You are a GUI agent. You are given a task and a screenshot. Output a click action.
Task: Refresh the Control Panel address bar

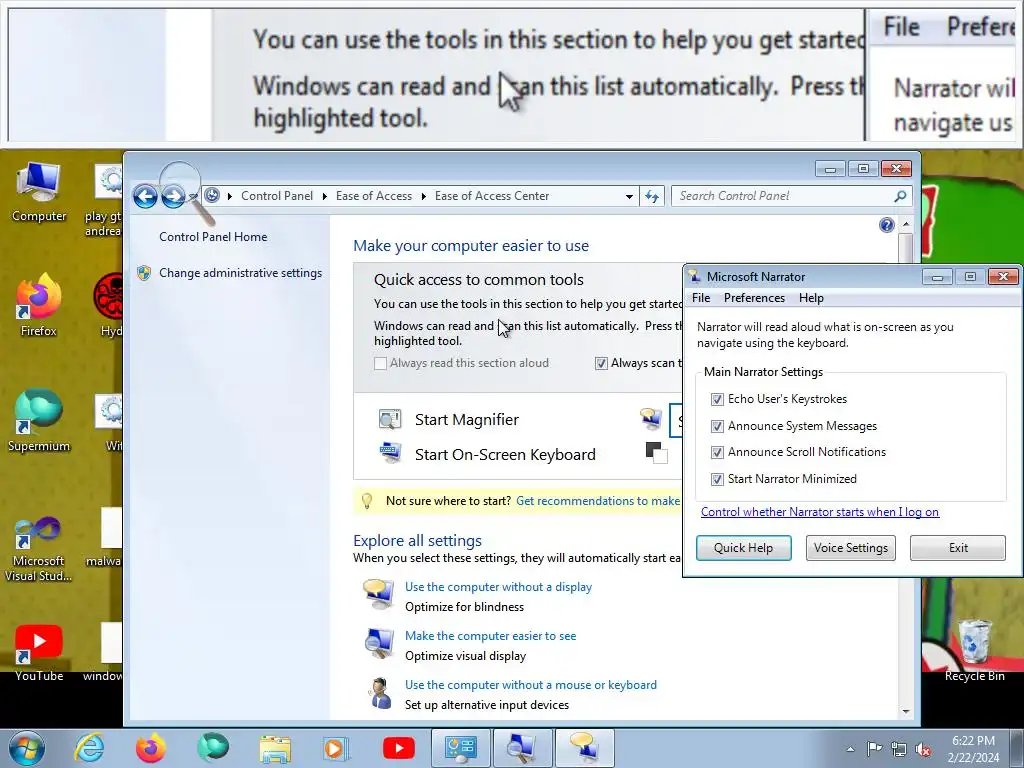click(x=652, y=196)
